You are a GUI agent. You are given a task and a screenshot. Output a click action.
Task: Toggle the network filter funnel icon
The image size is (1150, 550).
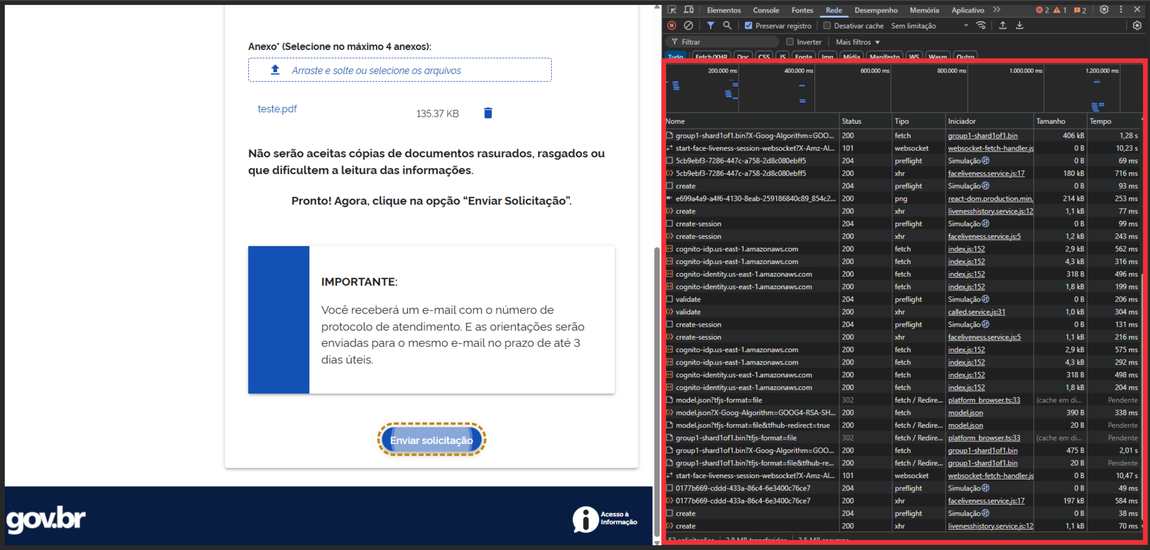[710, 26]
